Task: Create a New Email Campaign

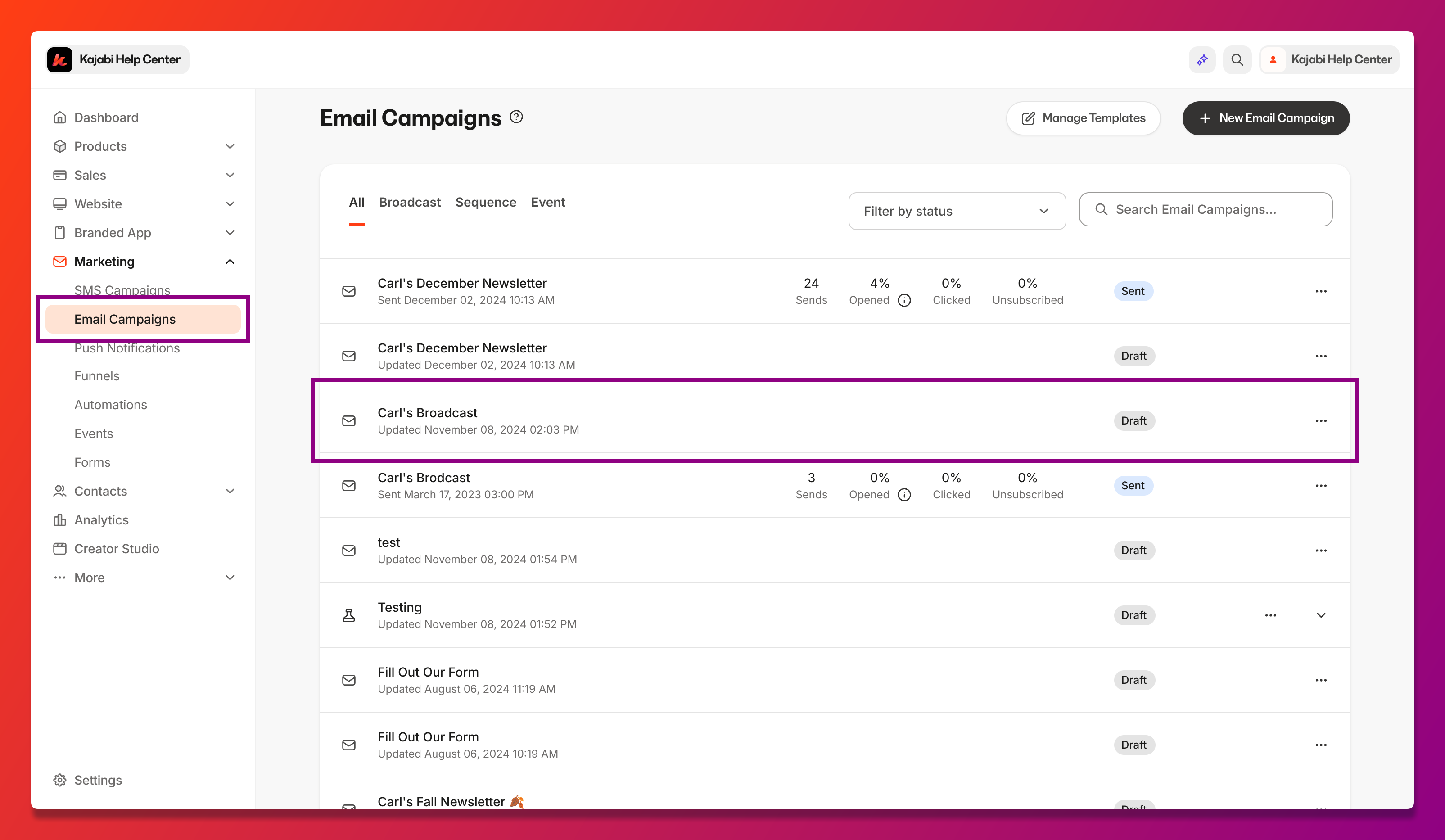Action: pyautogui.click(x=1265, y=118)
